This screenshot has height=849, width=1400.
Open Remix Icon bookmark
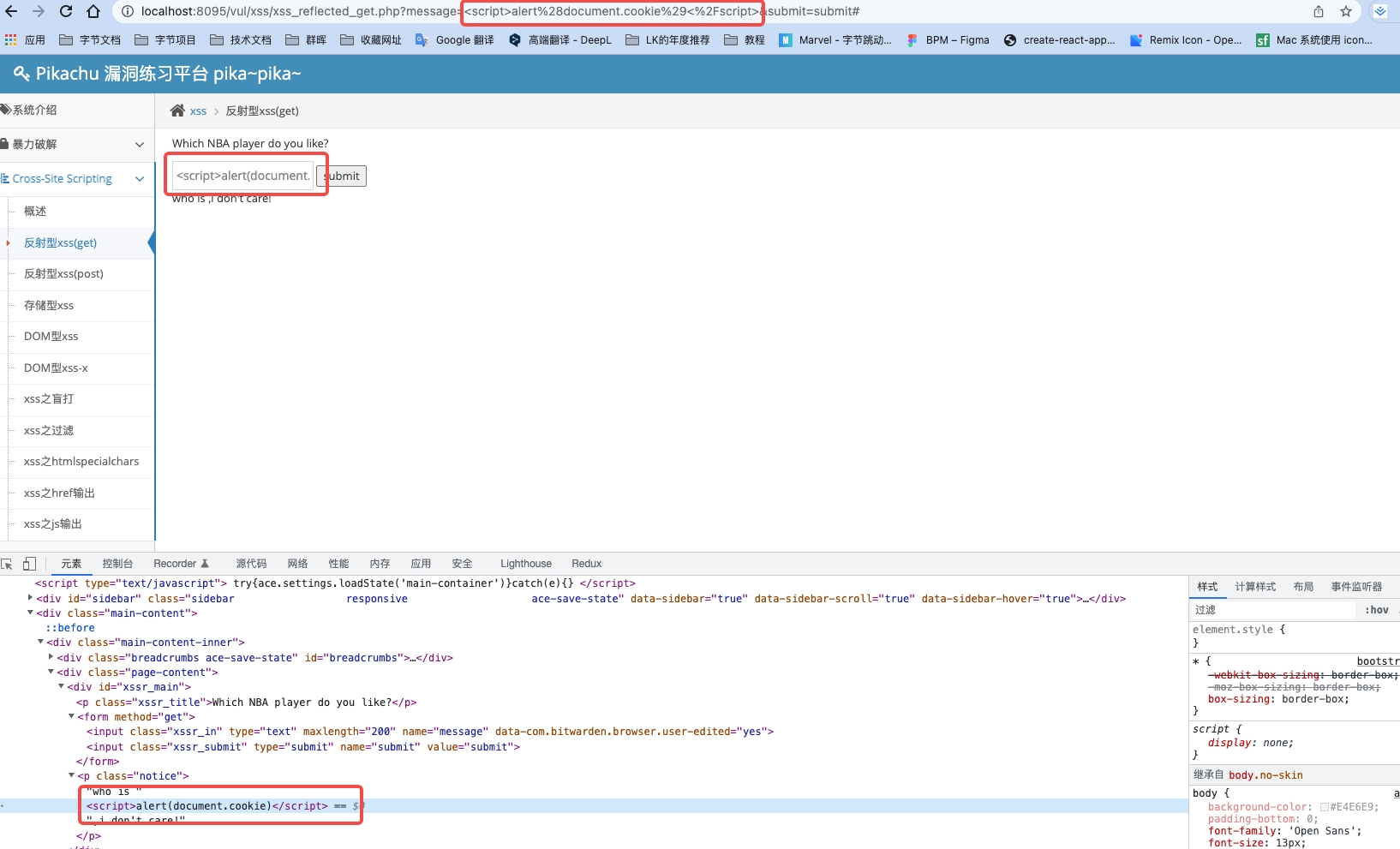(x=1186, y=39)
